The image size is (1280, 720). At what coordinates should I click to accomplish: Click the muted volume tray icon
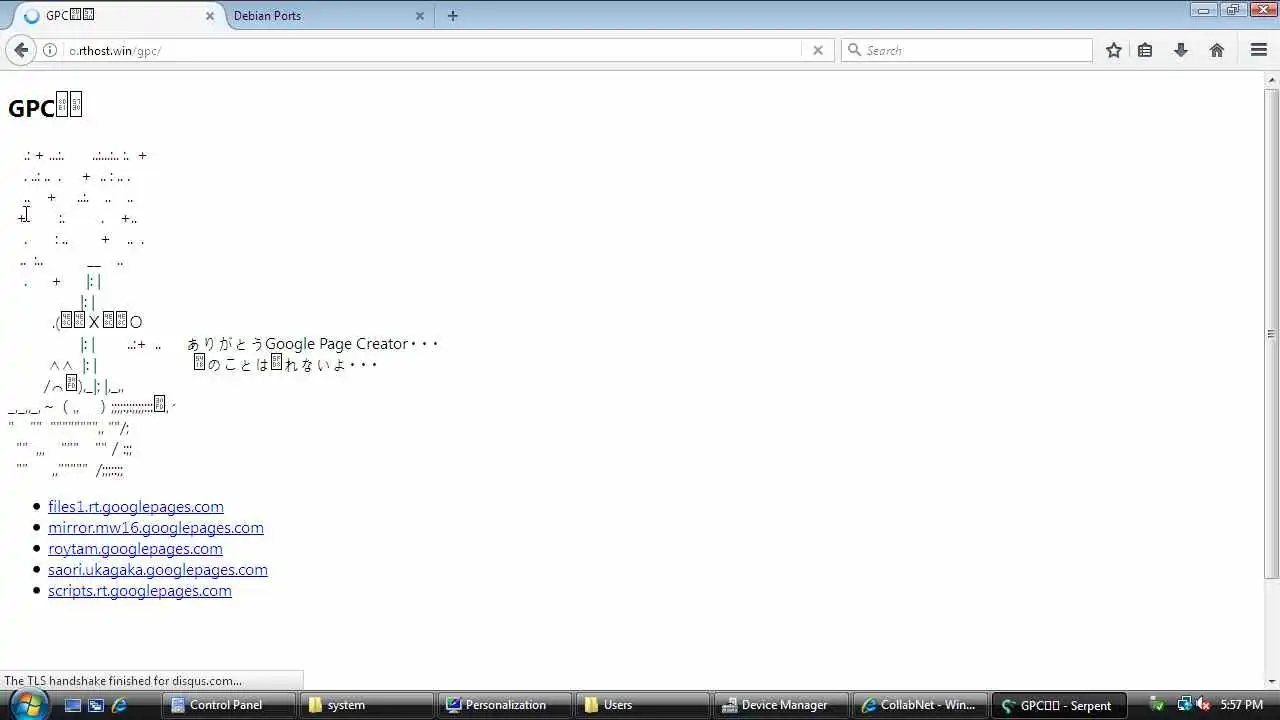(x=1203, y=705)
